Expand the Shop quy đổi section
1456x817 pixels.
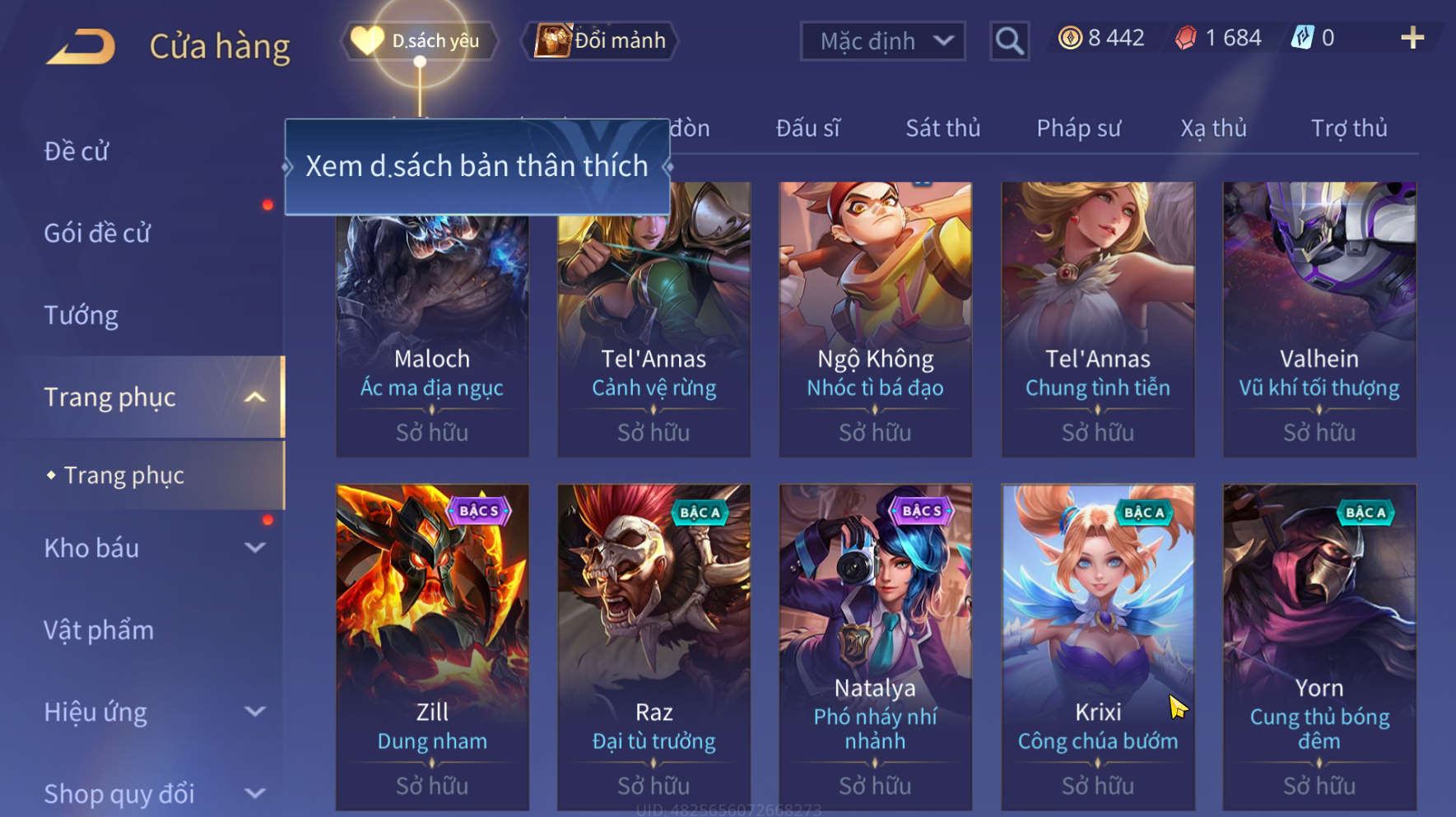coord(255,794)
